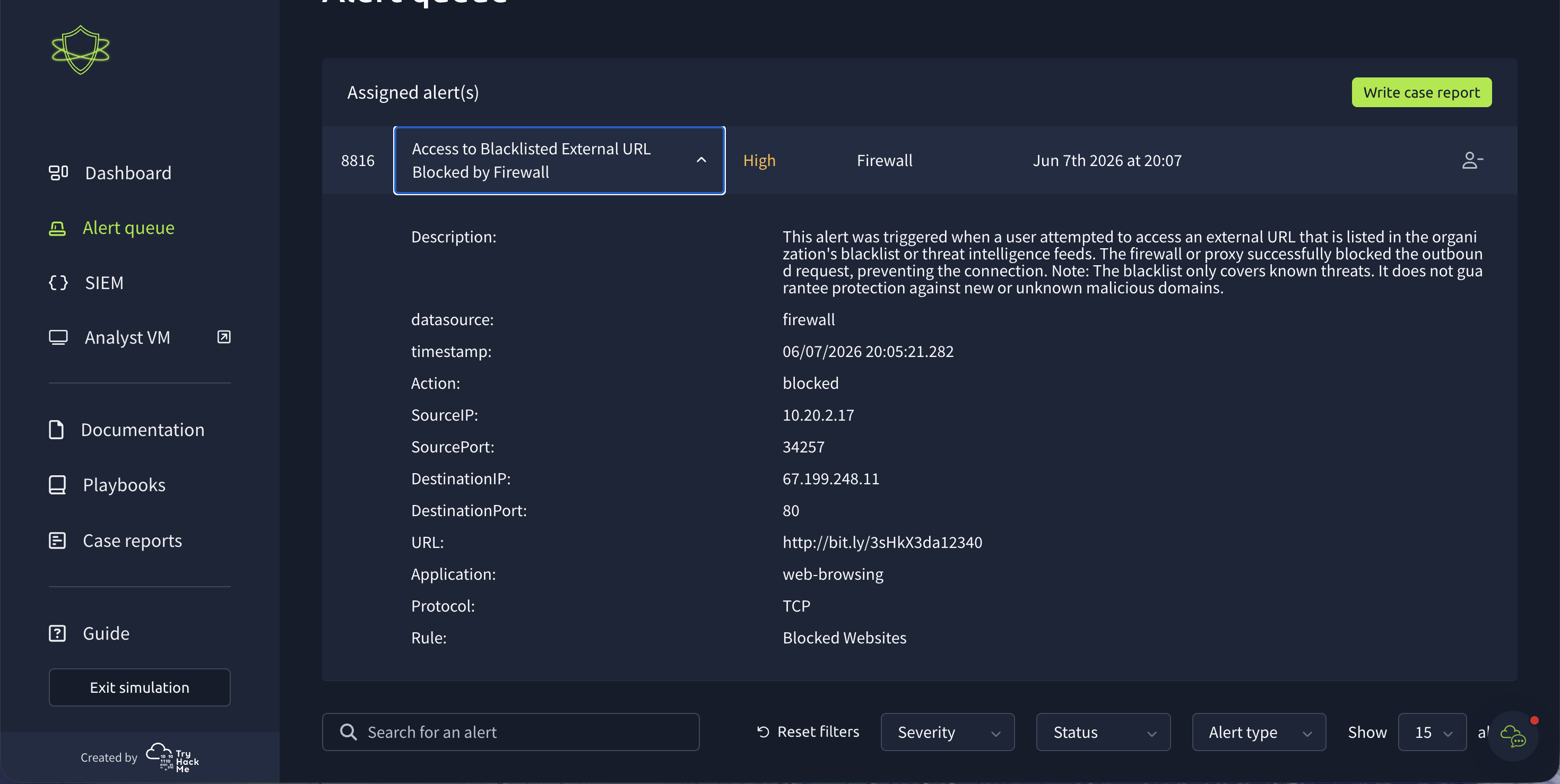
Task: Click the TryHackMe logo
Action: coord(172,757)
